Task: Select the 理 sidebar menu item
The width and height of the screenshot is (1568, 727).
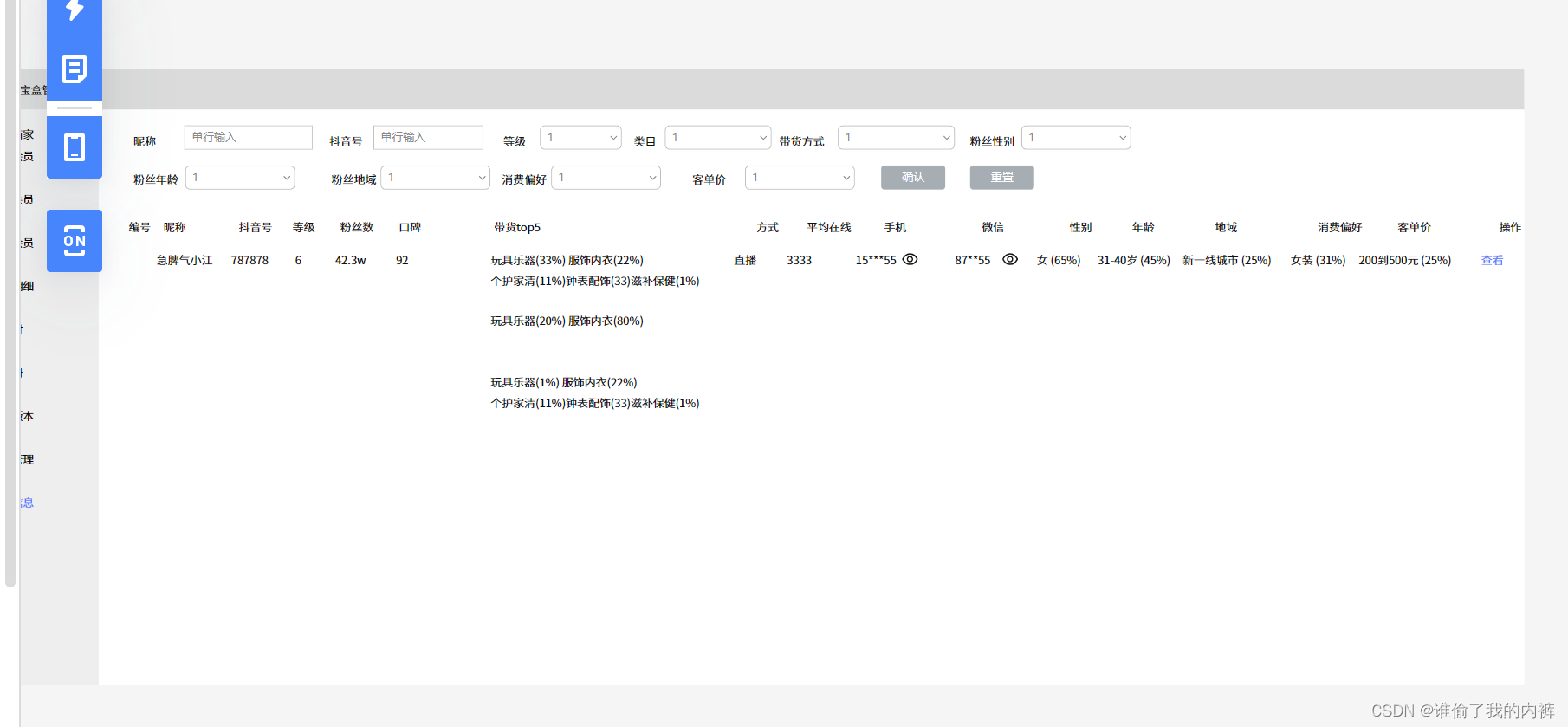Action: [x=27, y=460]
